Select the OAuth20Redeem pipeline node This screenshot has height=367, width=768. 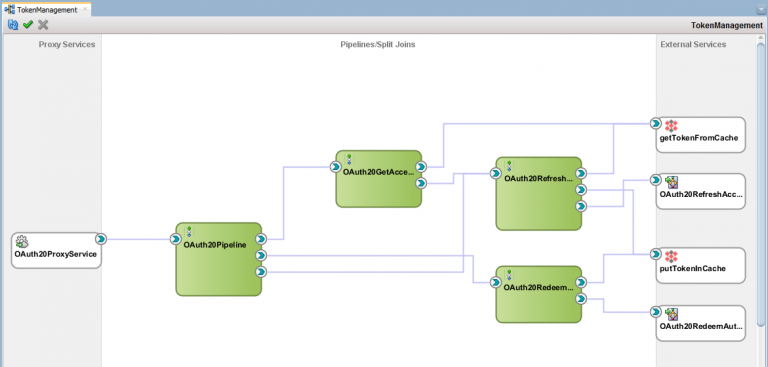[x=539, y=294]
